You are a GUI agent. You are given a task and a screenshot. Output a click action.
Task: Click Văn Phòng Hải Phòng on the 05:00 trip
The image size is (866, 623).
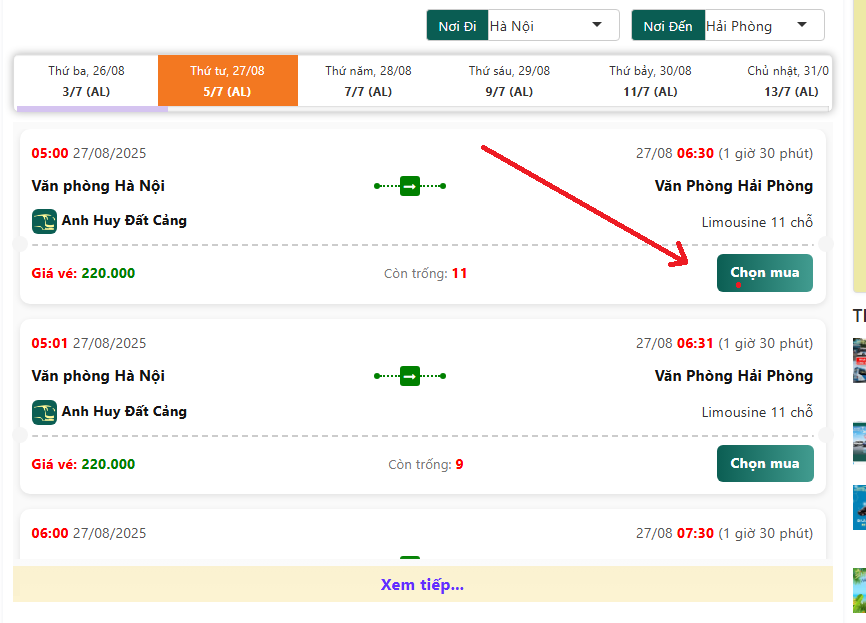tap(733, 186)
